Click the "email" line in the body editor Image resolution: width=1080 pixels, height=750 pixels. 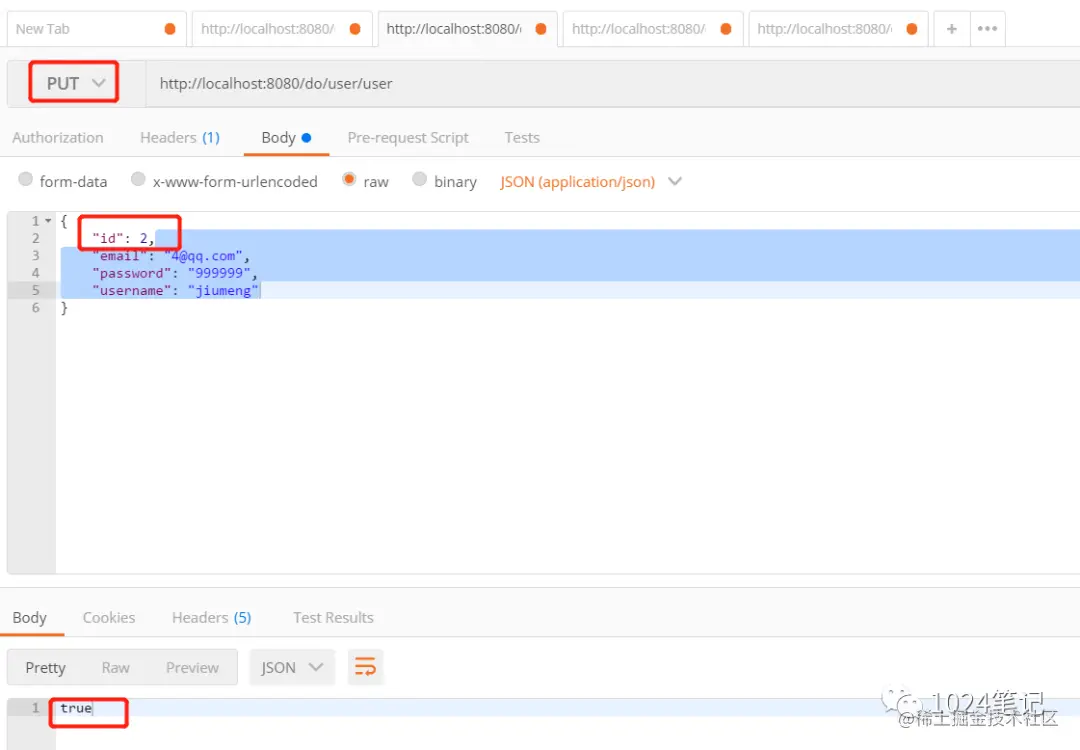pyautogui.click(x=171, y=256)
